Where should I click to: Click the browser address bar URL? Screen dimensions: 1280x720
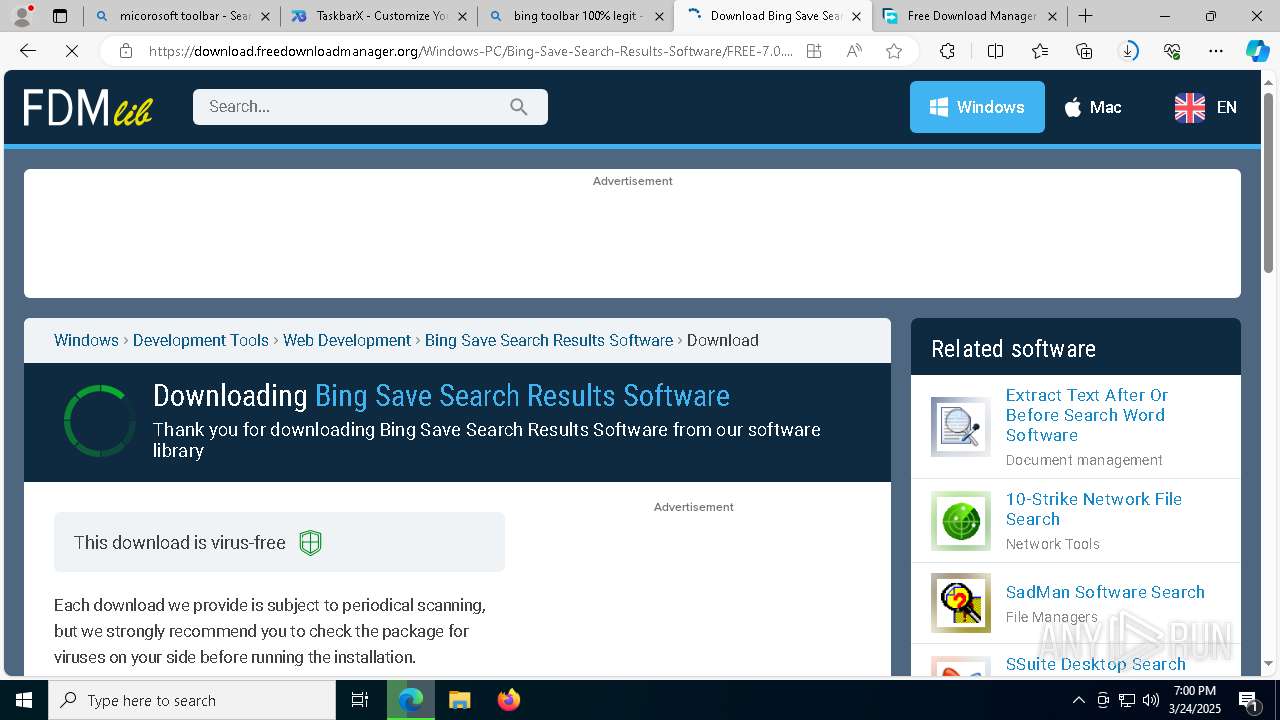[470, 51]
